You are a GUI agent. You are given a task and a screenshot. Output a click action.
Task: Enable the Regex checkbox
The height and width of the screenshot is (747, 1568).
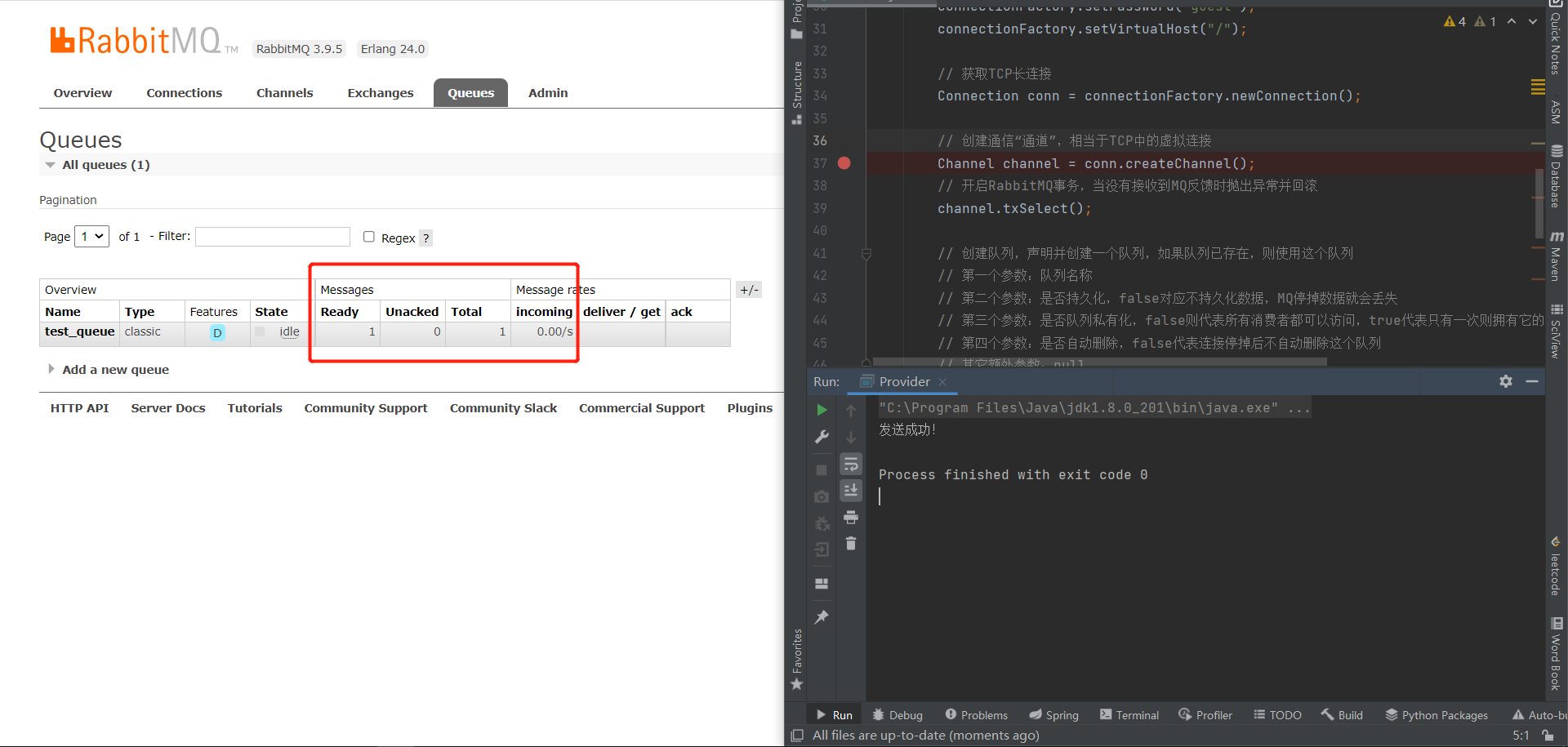click(369, 237)
